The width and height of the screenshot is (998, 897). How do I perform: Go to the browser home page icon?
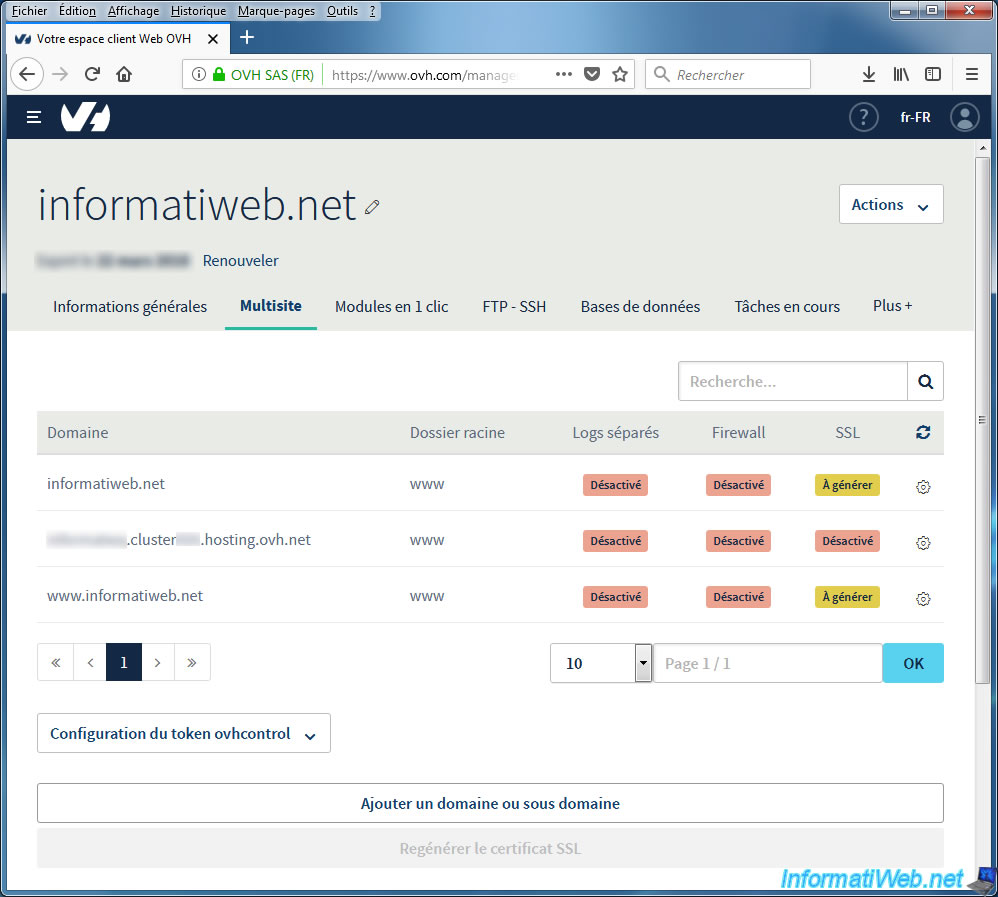point(124,74)
